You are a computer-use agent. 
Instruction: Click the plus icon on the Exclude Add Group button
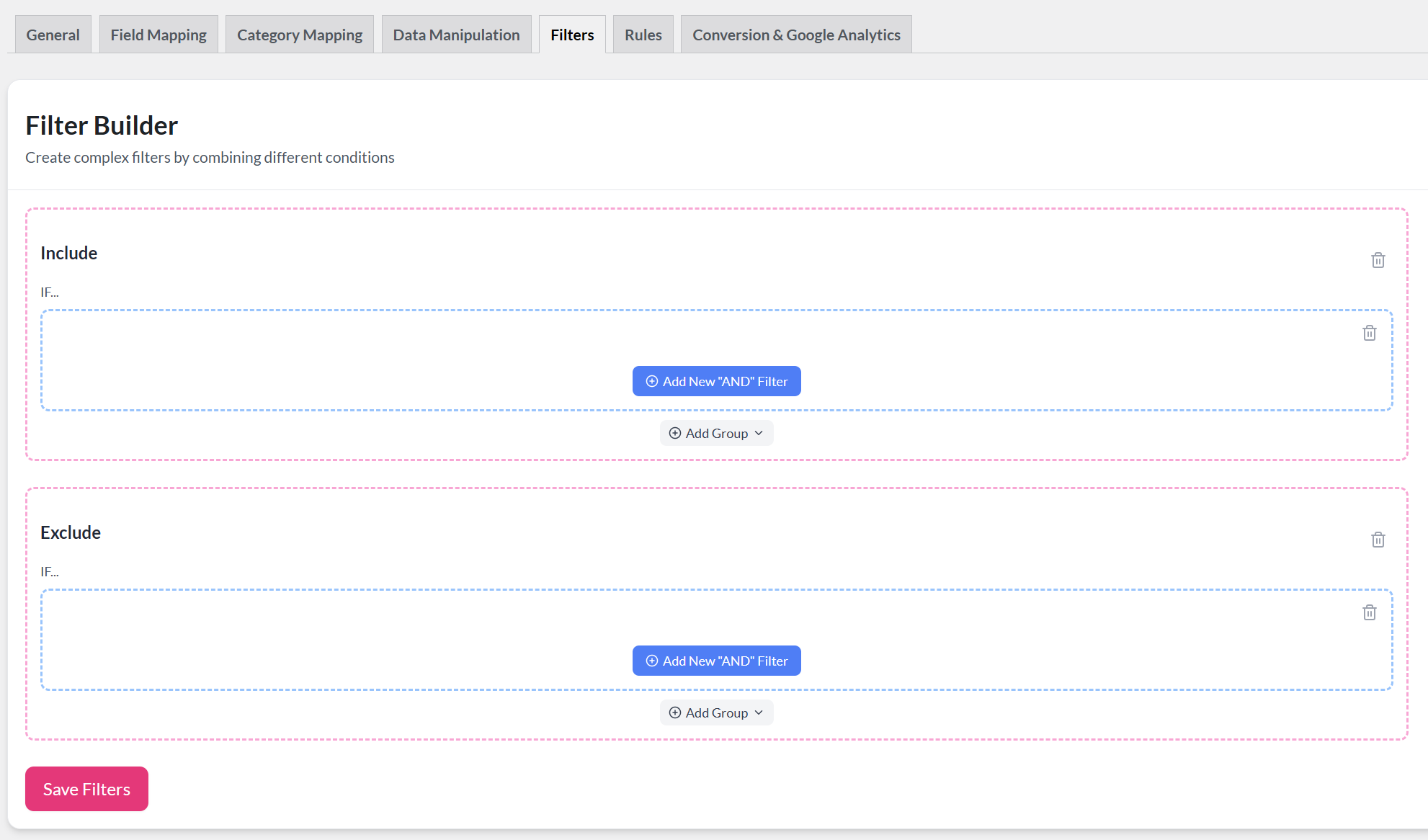(x=675, y=712)
